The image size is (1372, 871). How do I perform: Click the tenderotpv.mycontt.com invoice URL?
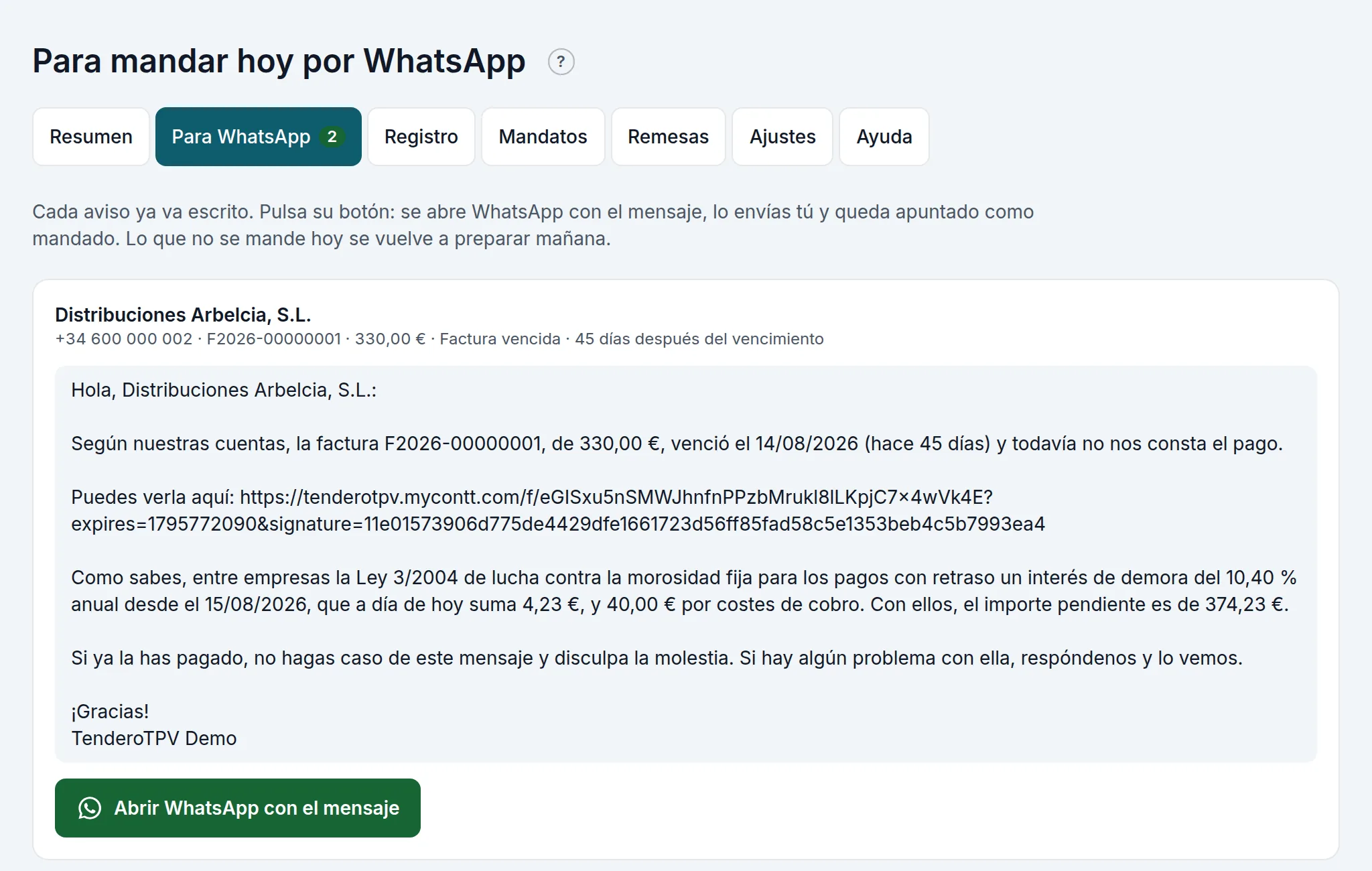(558, 511)
